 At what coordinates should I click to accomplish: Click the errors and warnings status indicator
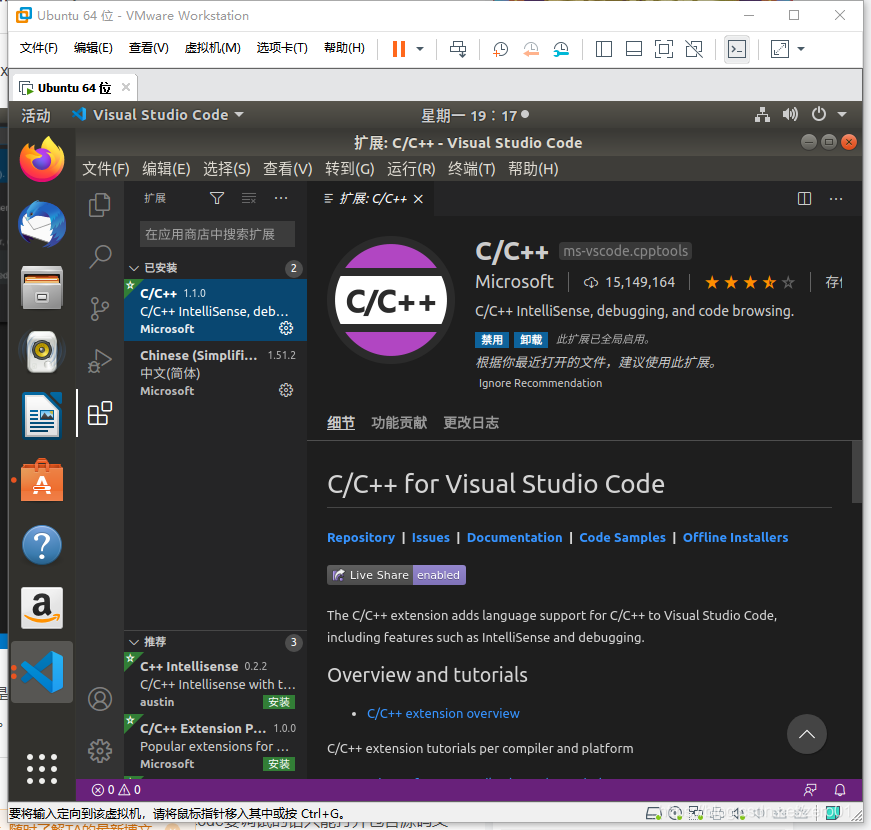(116, 789)
